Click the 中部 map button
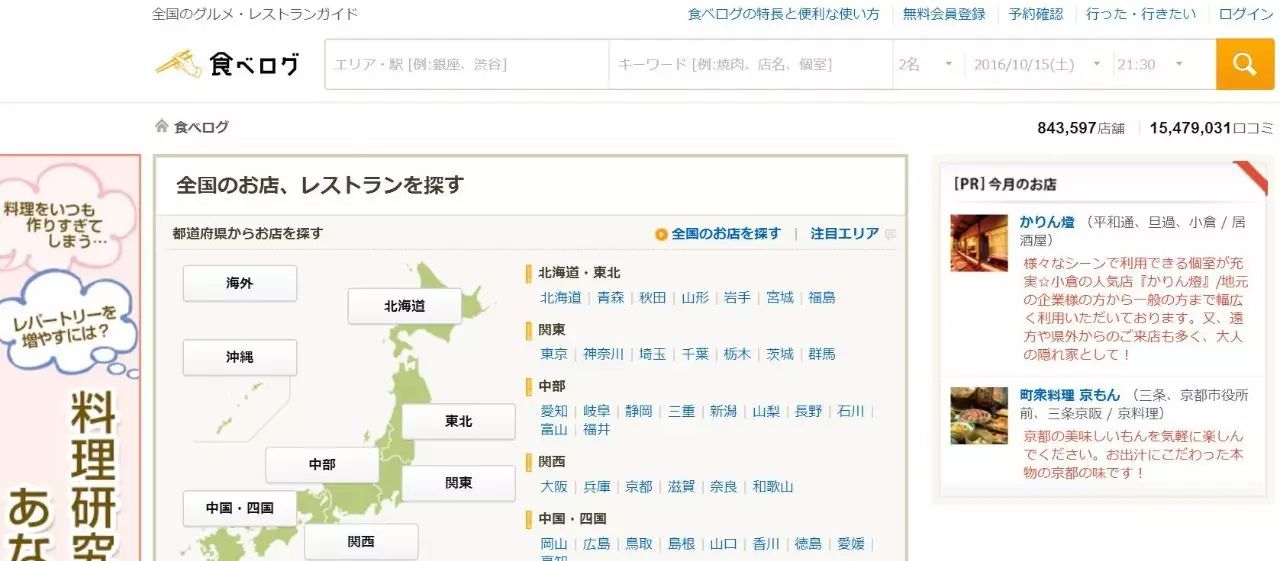The width and height of the screenshot is (1280, 561). point(322,465)
